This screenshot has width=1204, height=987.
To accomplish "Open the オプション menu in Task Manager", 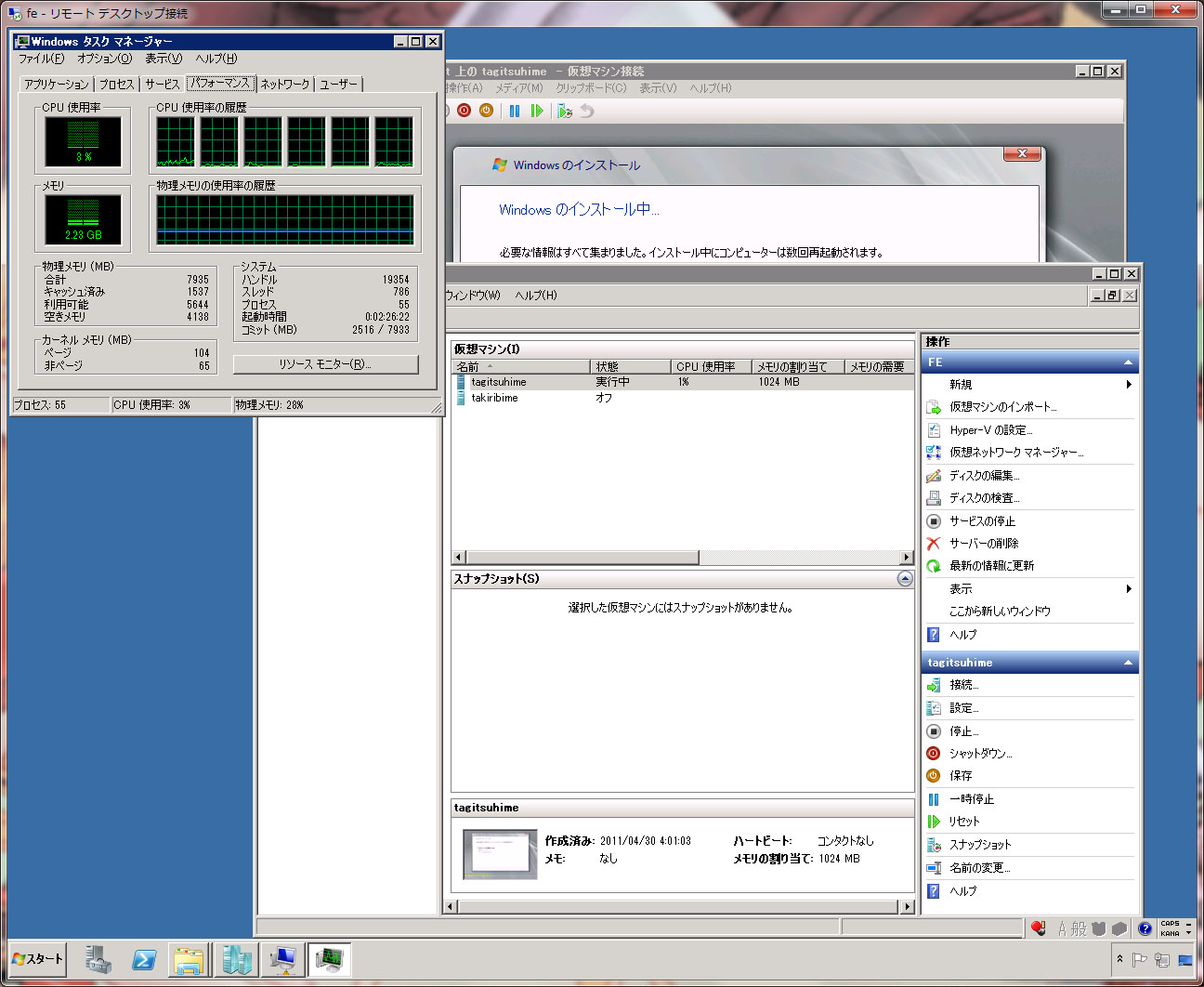I will [104, 59].
